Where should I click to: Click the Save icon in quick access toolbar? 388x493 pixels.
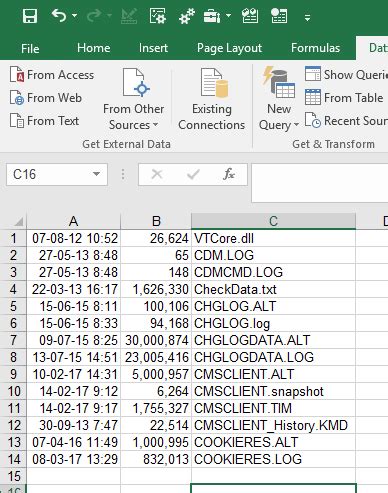click(30, 16)
